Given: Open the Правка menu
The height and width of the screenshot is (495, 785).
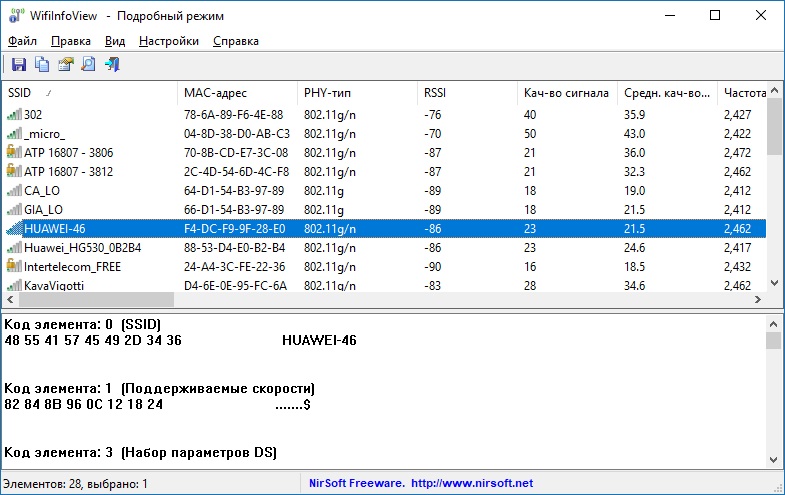Looking at the screenshot, I should [71, 41].
